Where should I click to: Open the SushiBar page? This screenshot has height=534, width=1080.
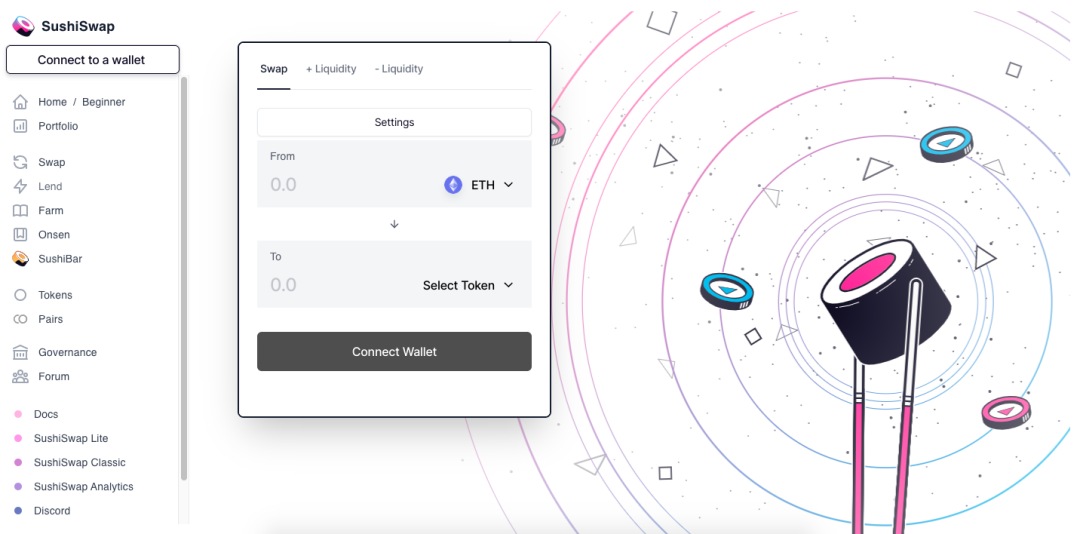coord(60,259)
